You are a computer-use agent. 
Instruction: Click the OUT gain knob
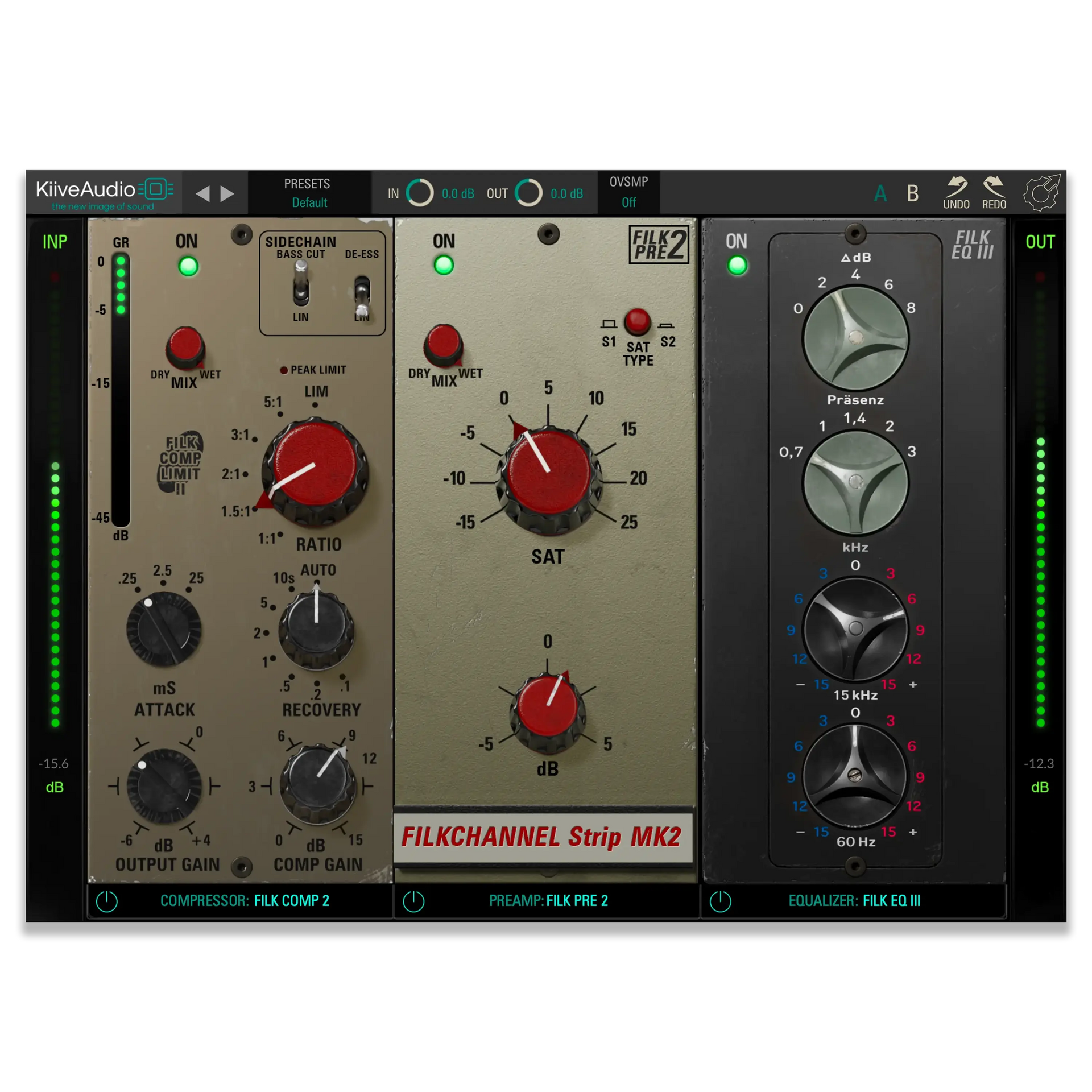tap(528, 193)
